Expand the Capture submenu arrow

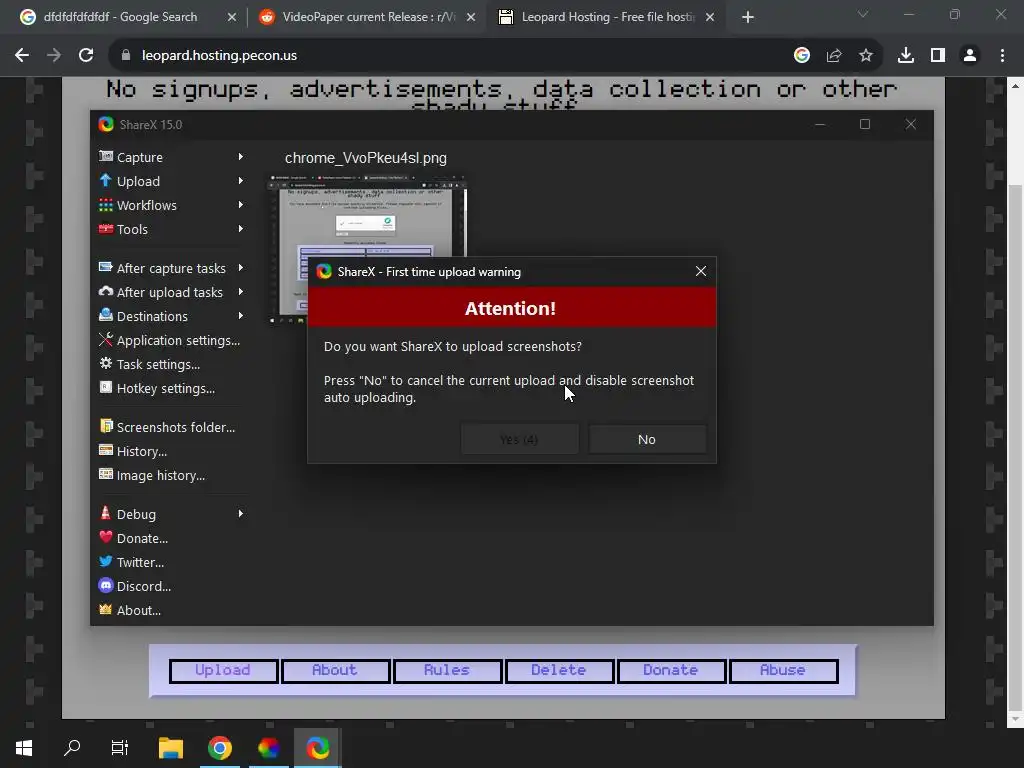click(241, 157)
